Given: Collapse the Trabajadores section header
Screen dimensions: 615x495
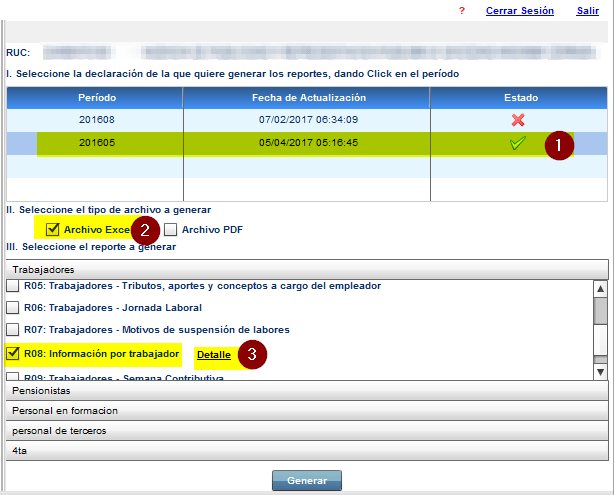Looking at the screenshot, I should click(305, 269).
